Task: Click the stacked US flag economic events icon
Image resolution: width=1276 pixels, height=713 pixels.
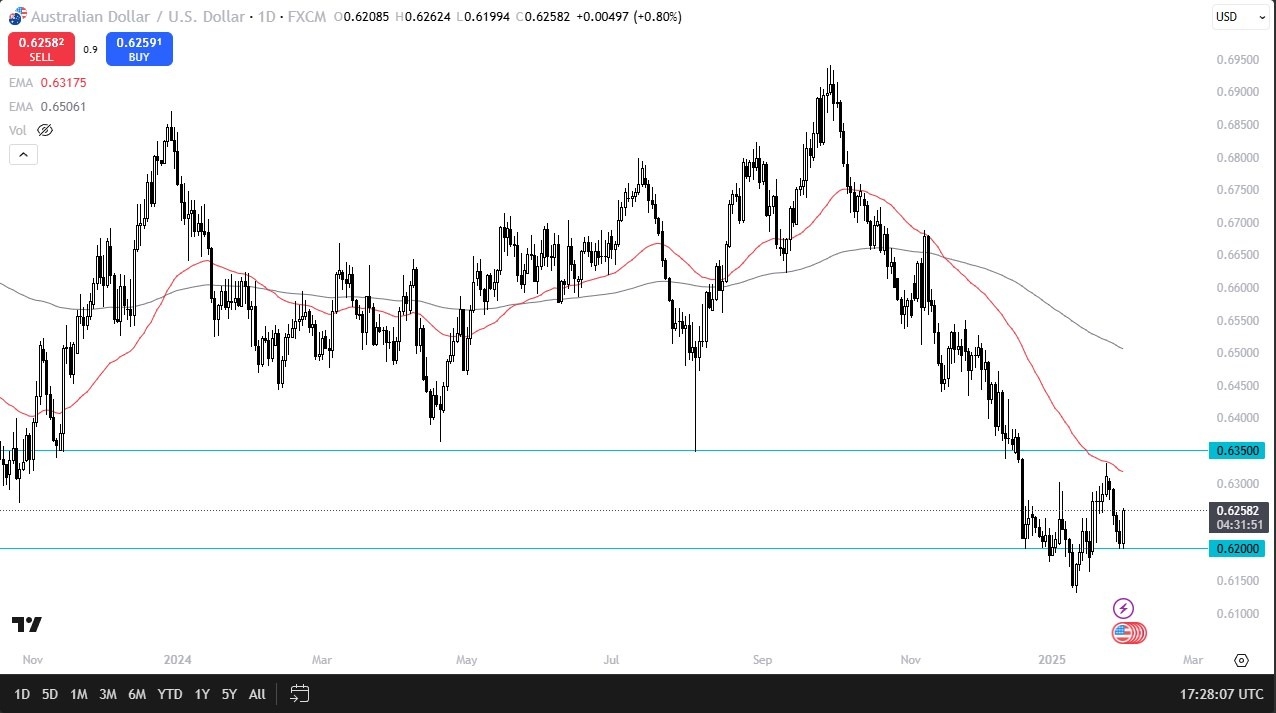Action: 1128,632
